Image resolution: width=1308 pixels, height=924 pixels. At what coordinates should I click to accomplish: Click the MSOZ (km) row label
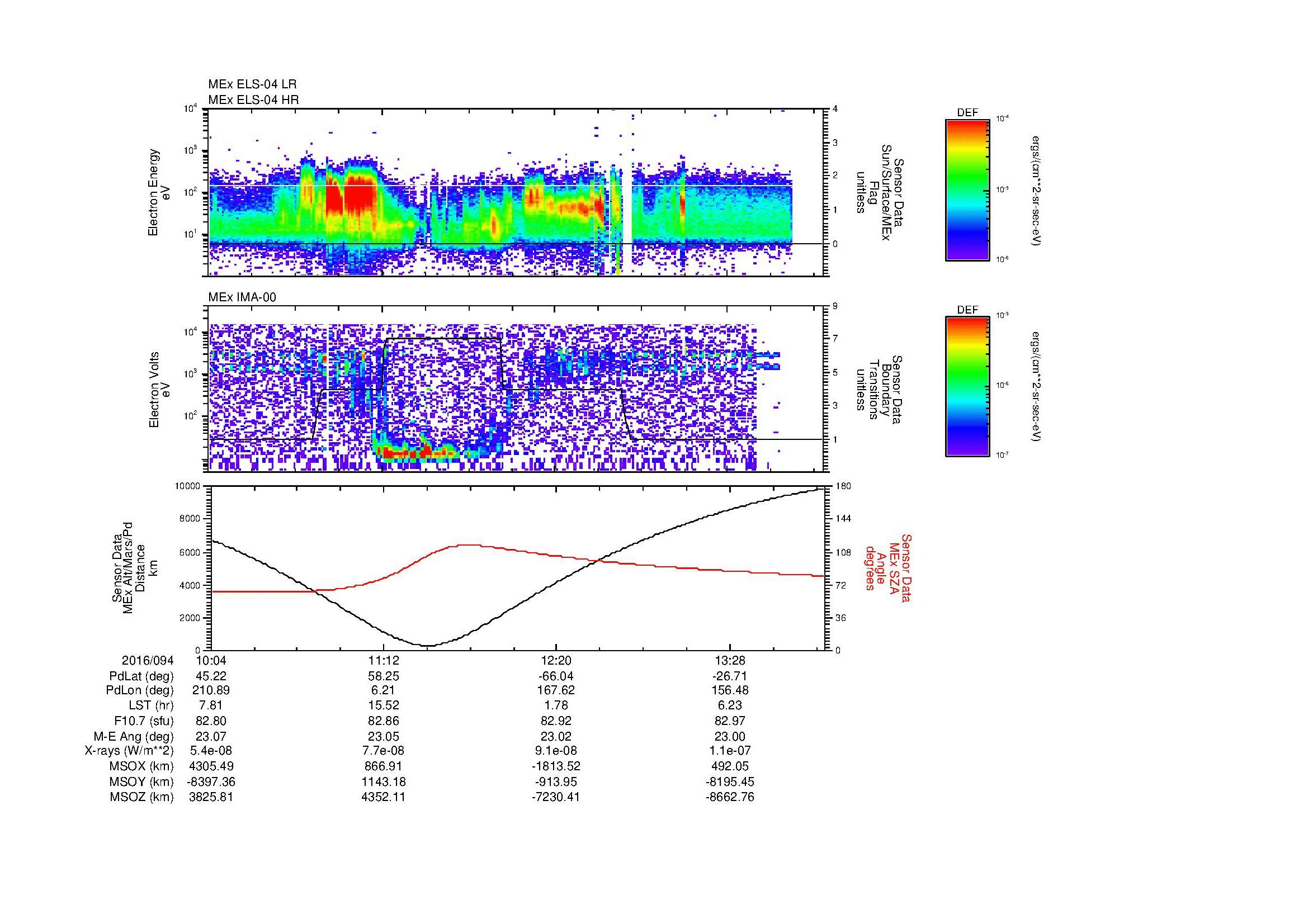142,798
